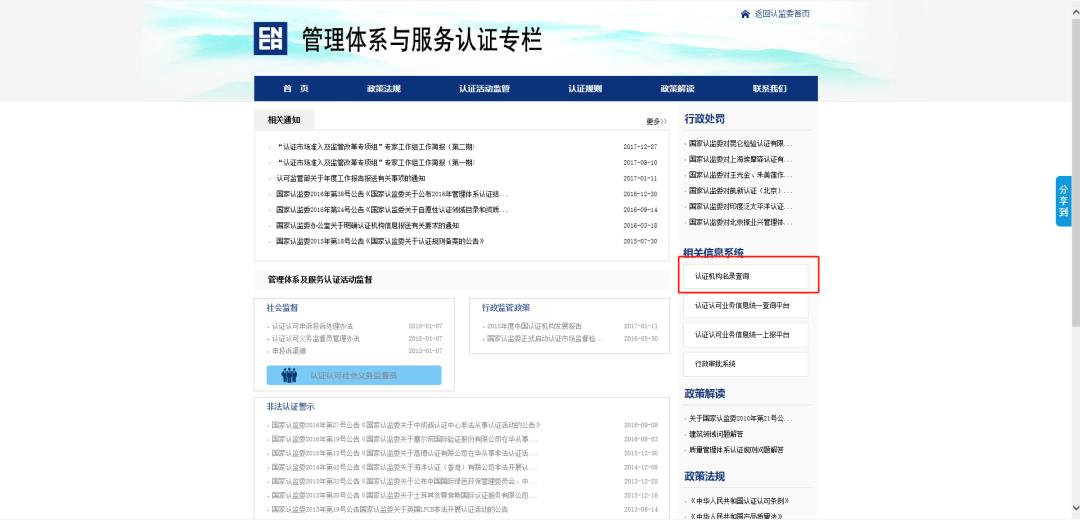Open 认证认可义务监督员管理办法

pos(315,339)
